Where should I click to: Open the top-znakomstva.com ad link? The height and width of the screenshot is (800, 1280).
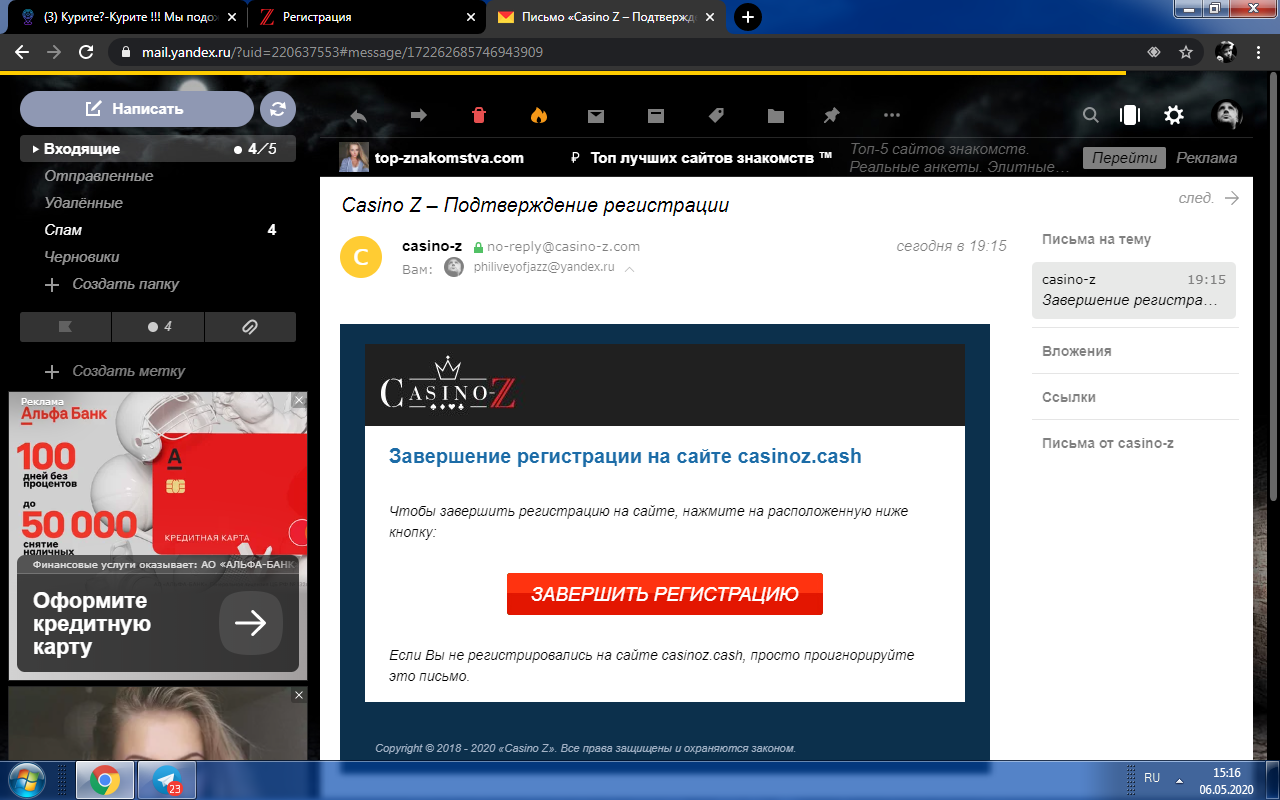(449, 158)
